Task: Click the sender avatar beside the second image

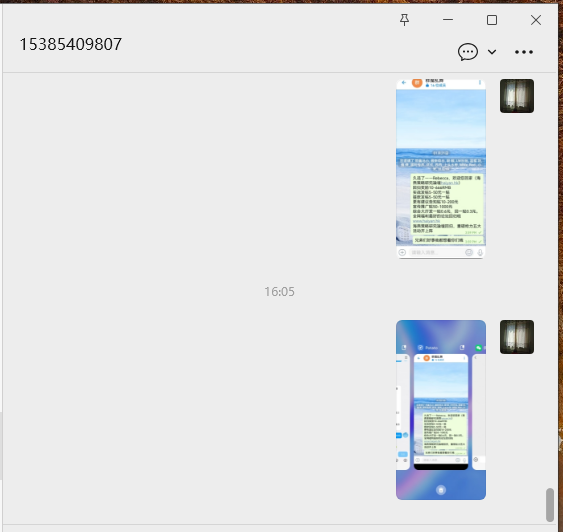Action: point(517,337)
